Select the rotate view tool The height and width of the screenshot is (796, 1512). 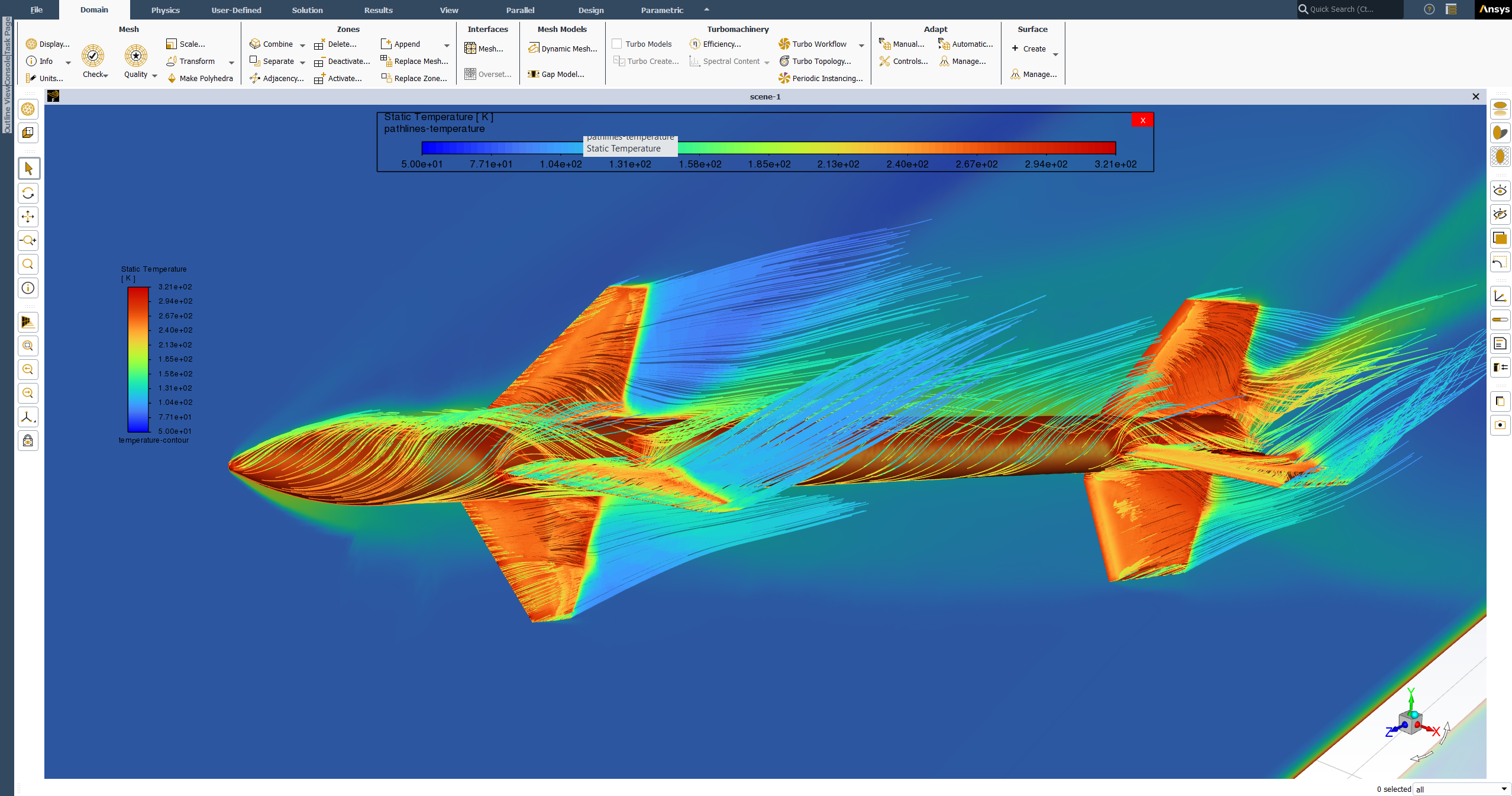coord(28,193)
